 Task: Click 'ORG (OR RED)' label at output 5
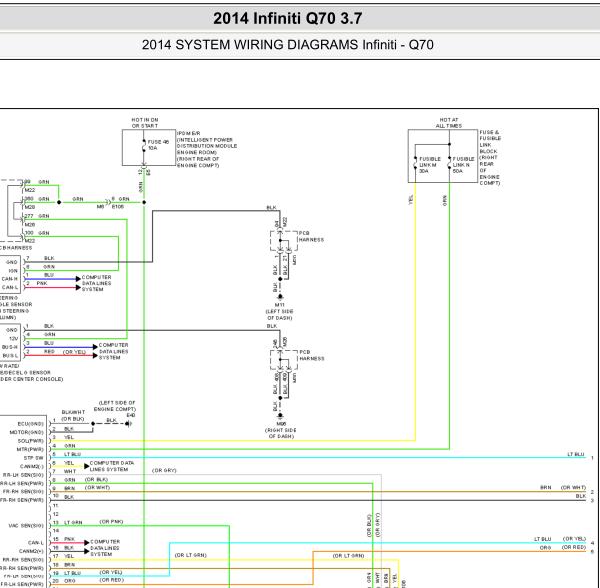(562, 547)
